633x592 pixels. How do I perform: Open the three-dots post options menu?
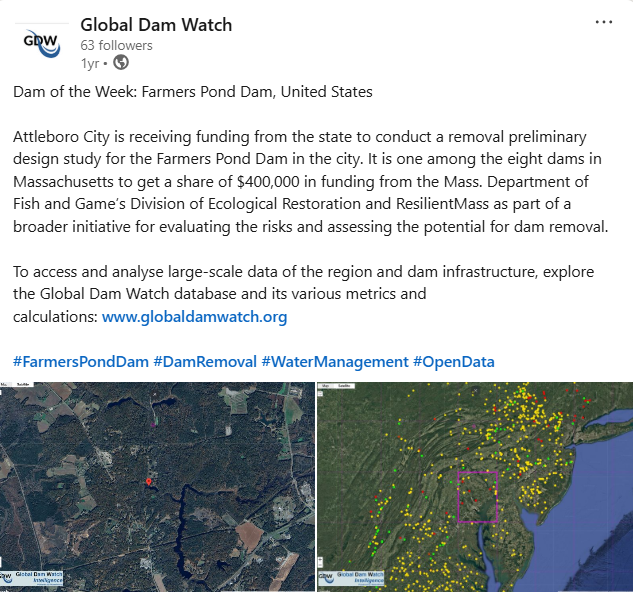point(603,23)
